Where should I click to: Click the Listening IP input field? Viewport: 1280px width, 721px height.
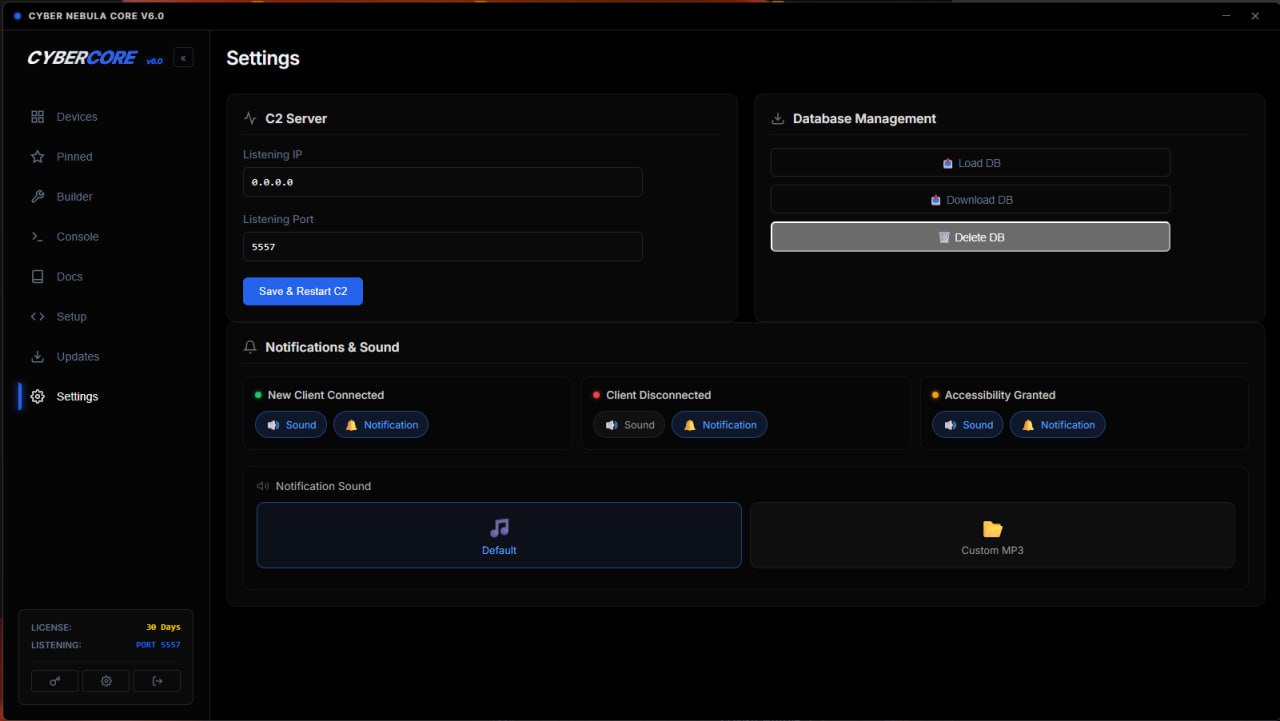click(x=443, y=182)
